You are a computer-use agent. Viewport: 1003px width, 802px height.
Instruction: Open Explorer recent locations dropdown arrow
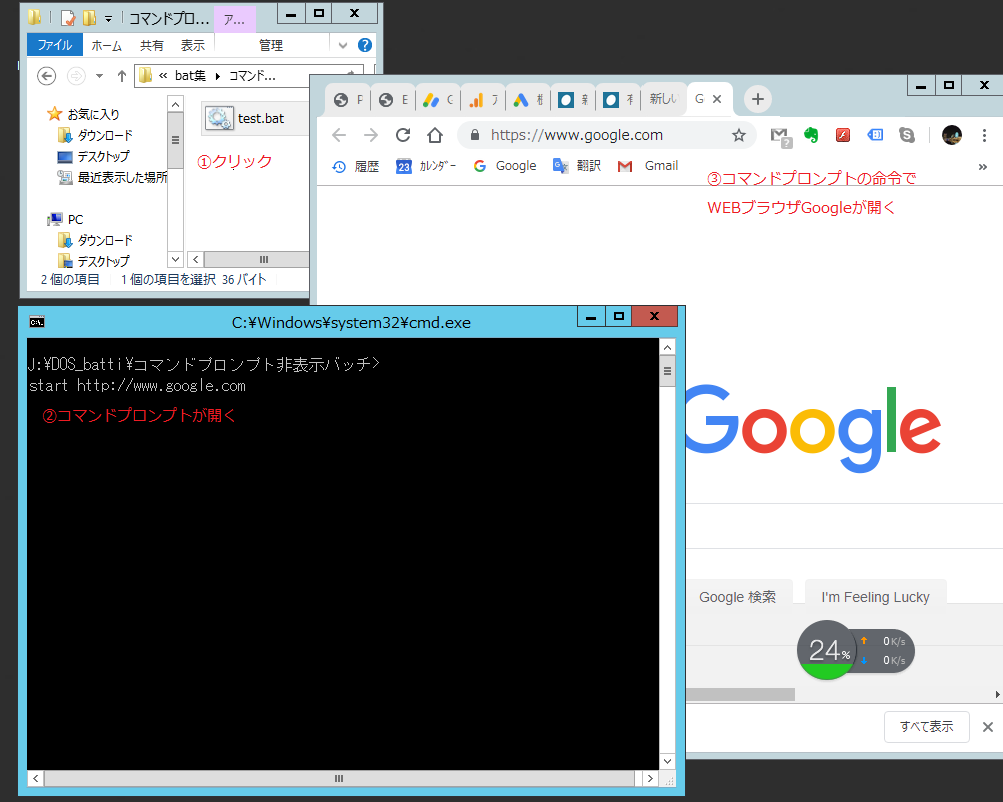99,76
